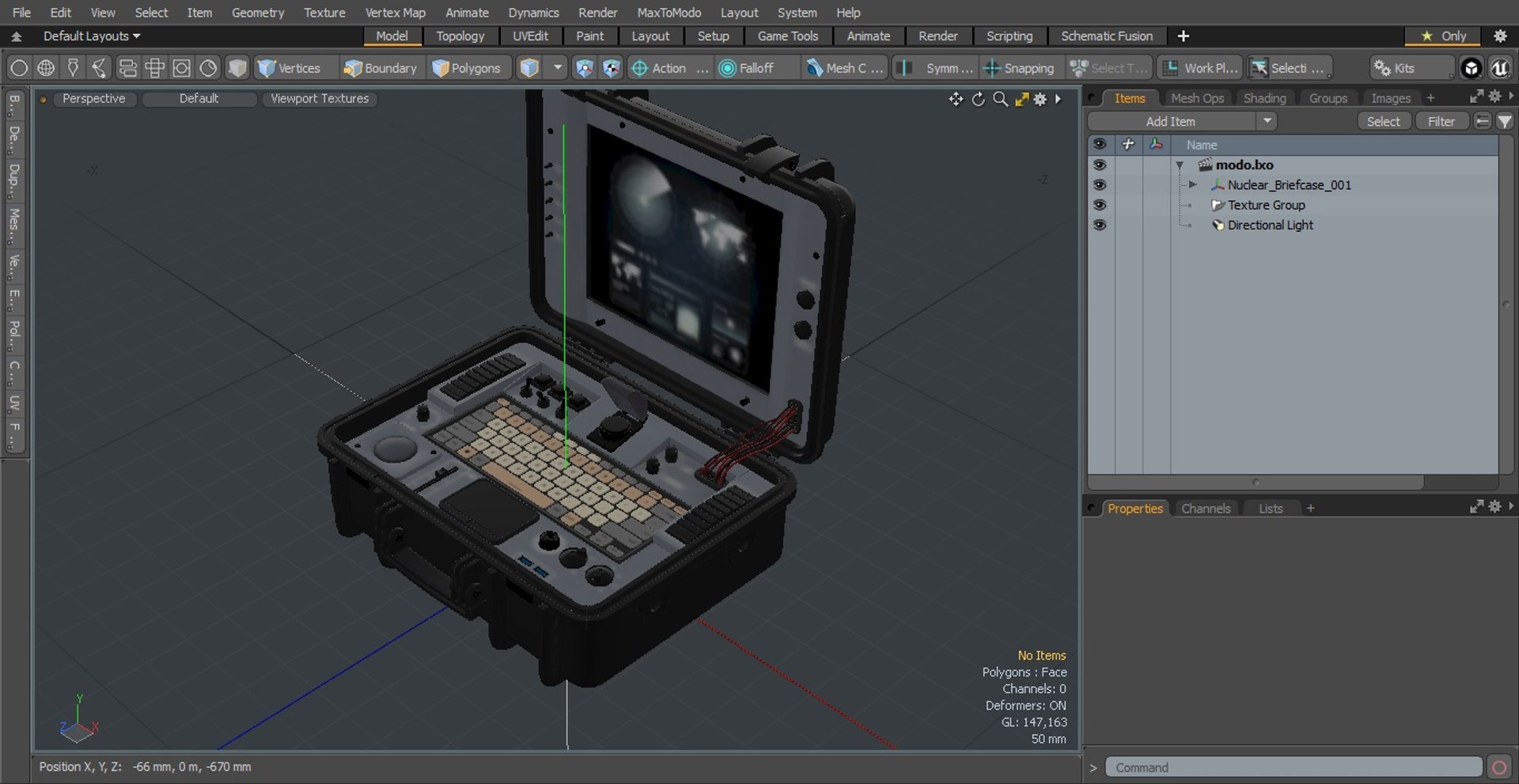
Task: Click the Add Item button
Action: (1171, 121)
